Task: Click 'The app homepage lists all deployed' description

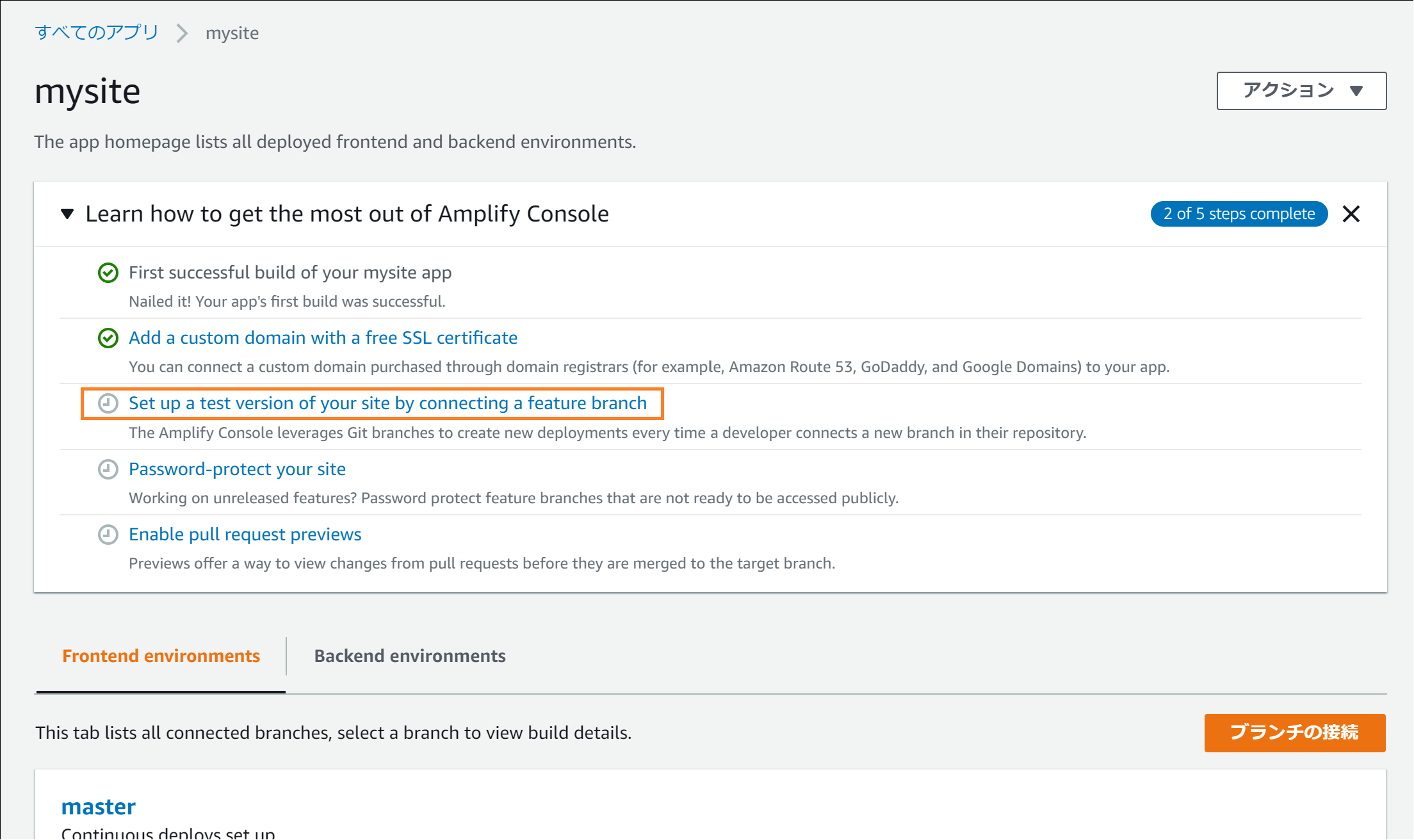Action: [x=336, y=142]
